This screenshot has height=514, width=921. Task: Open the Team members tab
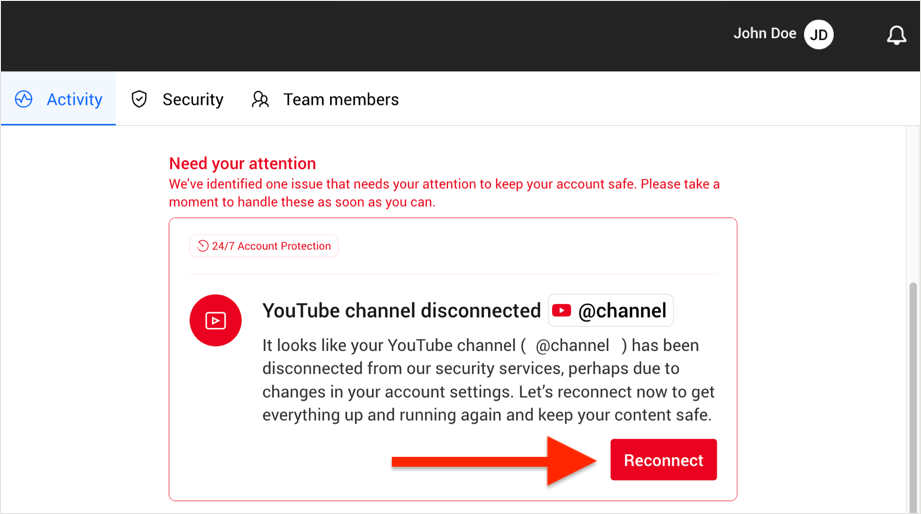325,99
